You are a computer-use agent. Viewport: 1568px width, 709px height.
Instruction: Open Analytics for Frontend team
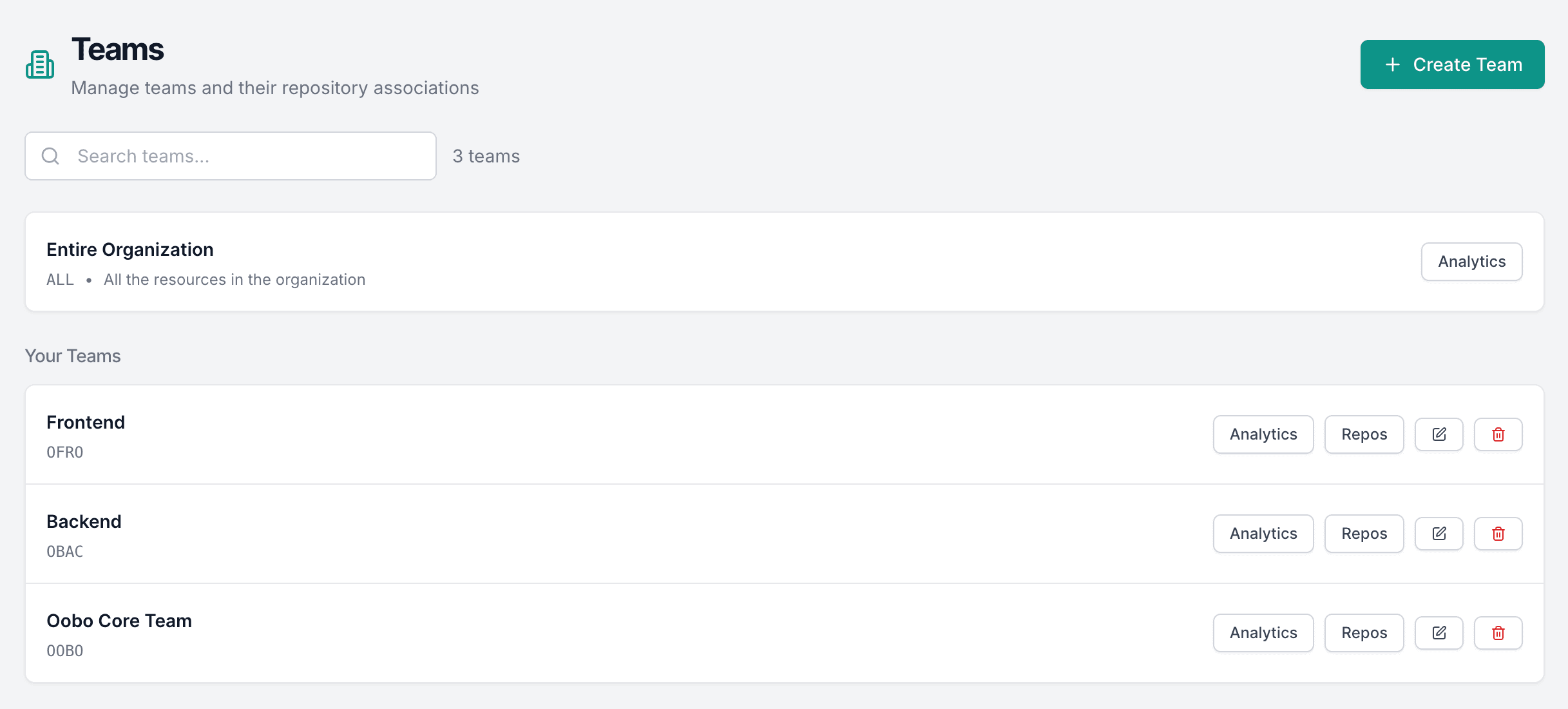1263,434
